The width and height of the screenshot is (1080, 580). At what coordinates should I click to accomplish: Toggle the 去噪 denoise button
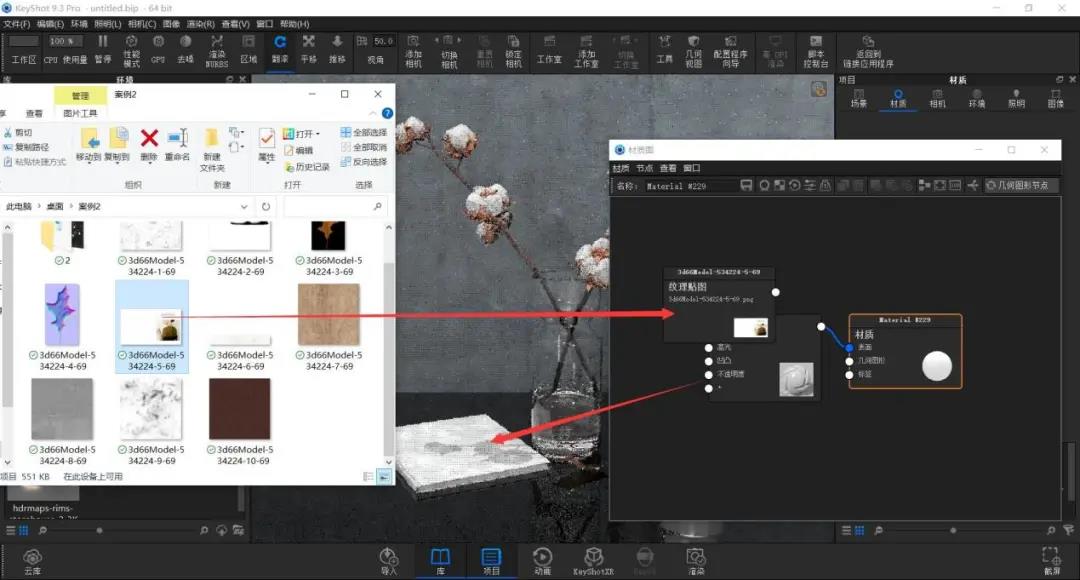pyautogui.click(x=185, y=49)
